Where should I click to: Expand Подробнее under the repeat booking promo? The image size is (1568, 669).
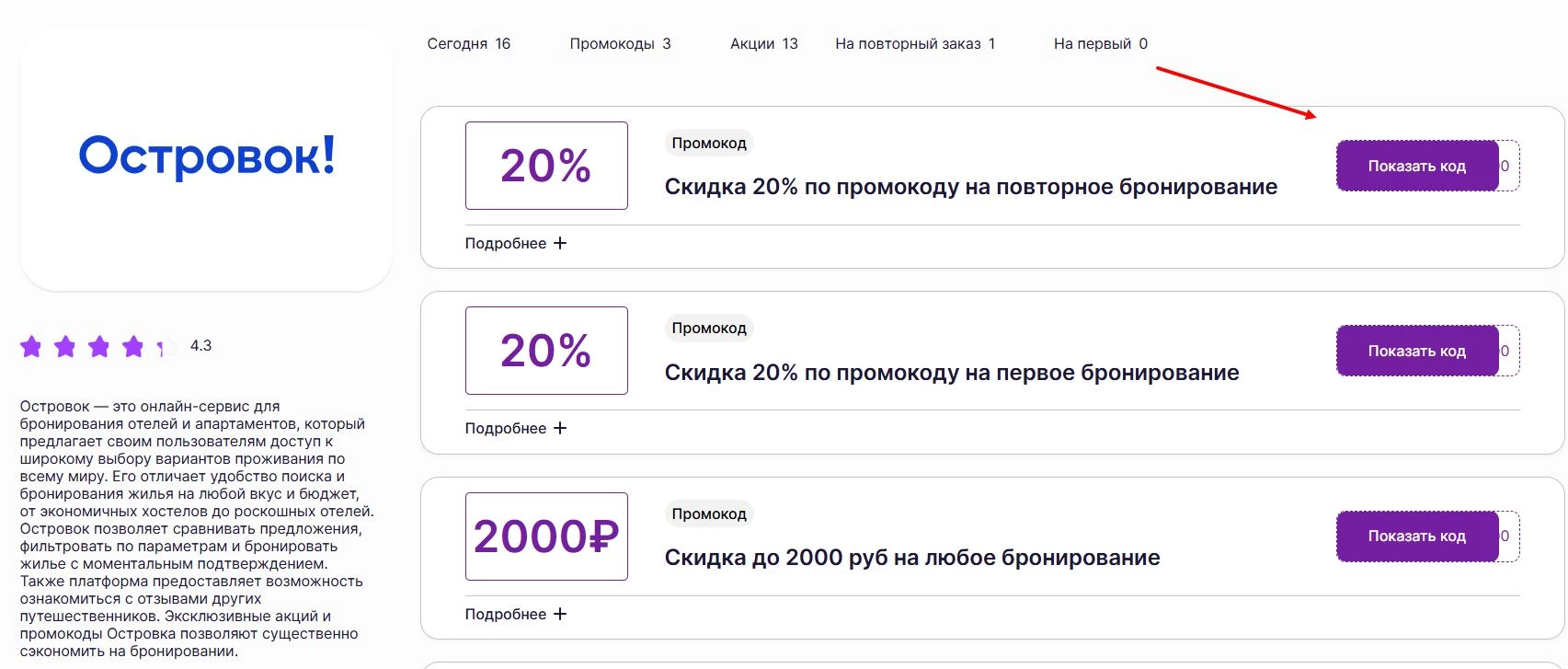[x=515, y=243]
